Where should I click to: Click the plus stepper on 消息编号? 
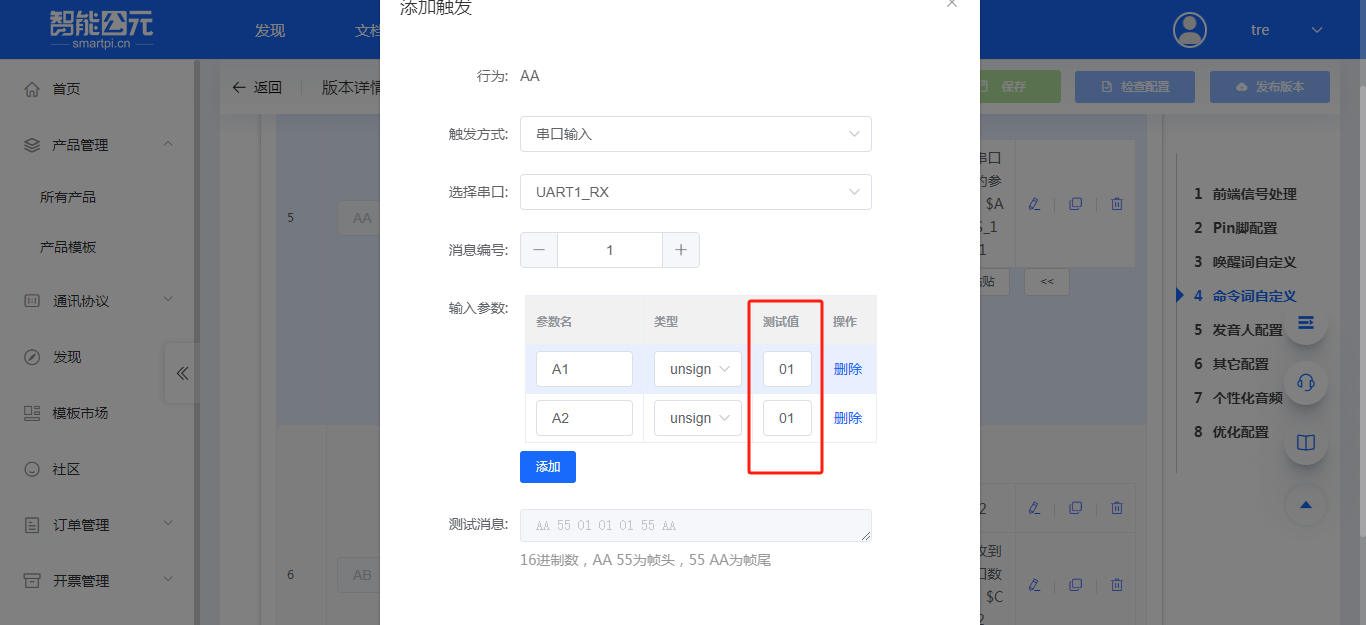[681, 249]
